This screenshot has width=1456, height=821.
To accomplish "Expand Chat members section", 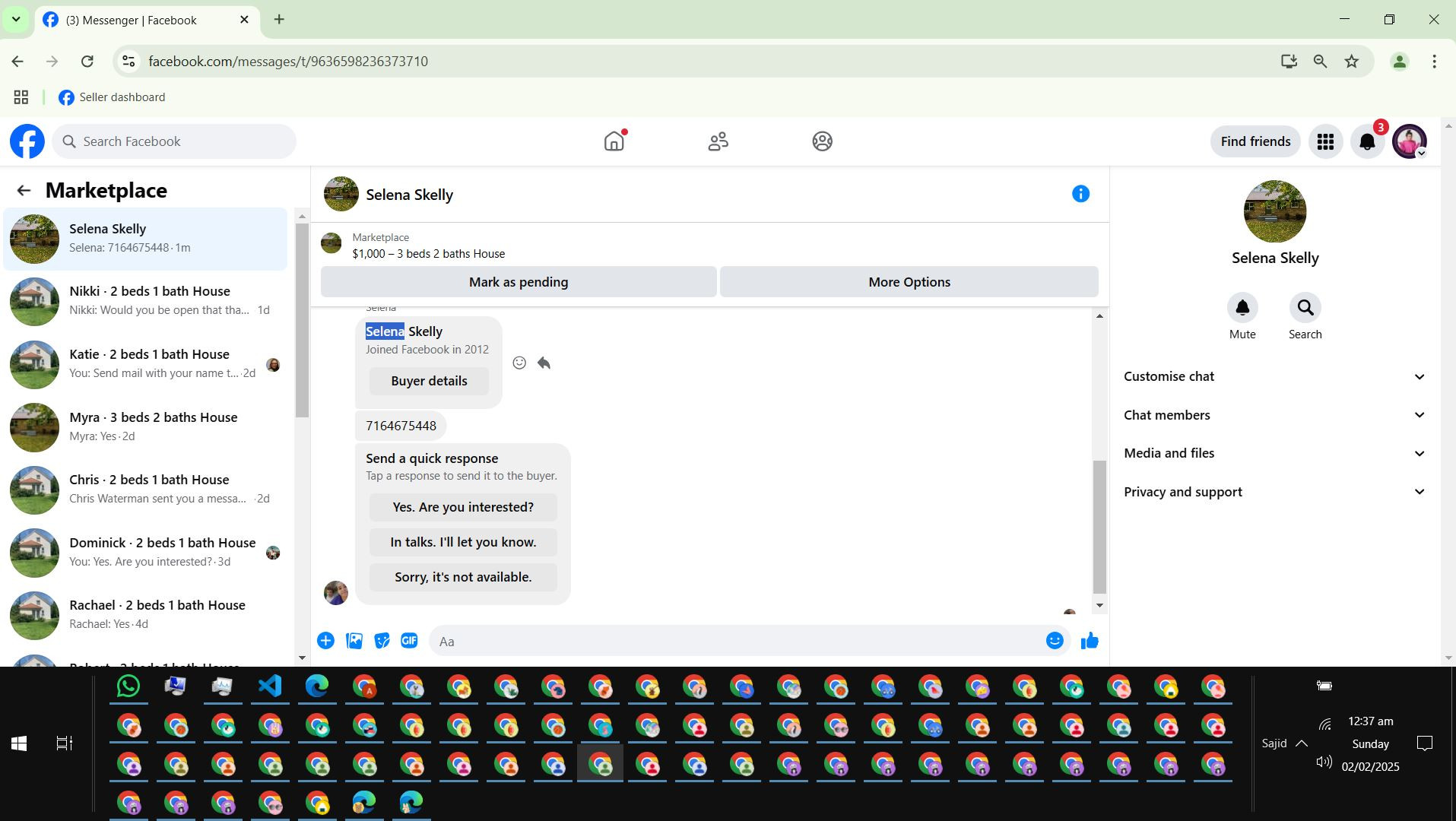I will [x=1274, y=415].
